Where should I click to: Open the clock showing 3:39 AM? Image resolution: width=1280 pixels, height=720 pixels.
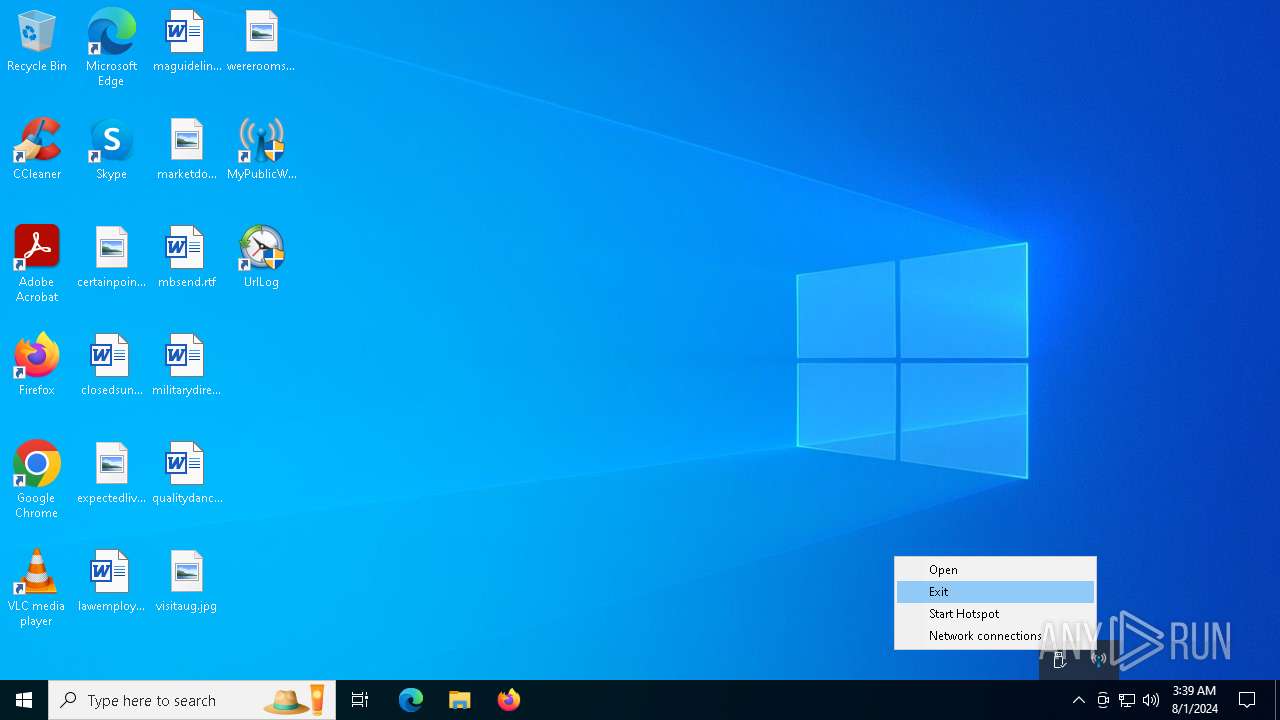click(1194, 700)
